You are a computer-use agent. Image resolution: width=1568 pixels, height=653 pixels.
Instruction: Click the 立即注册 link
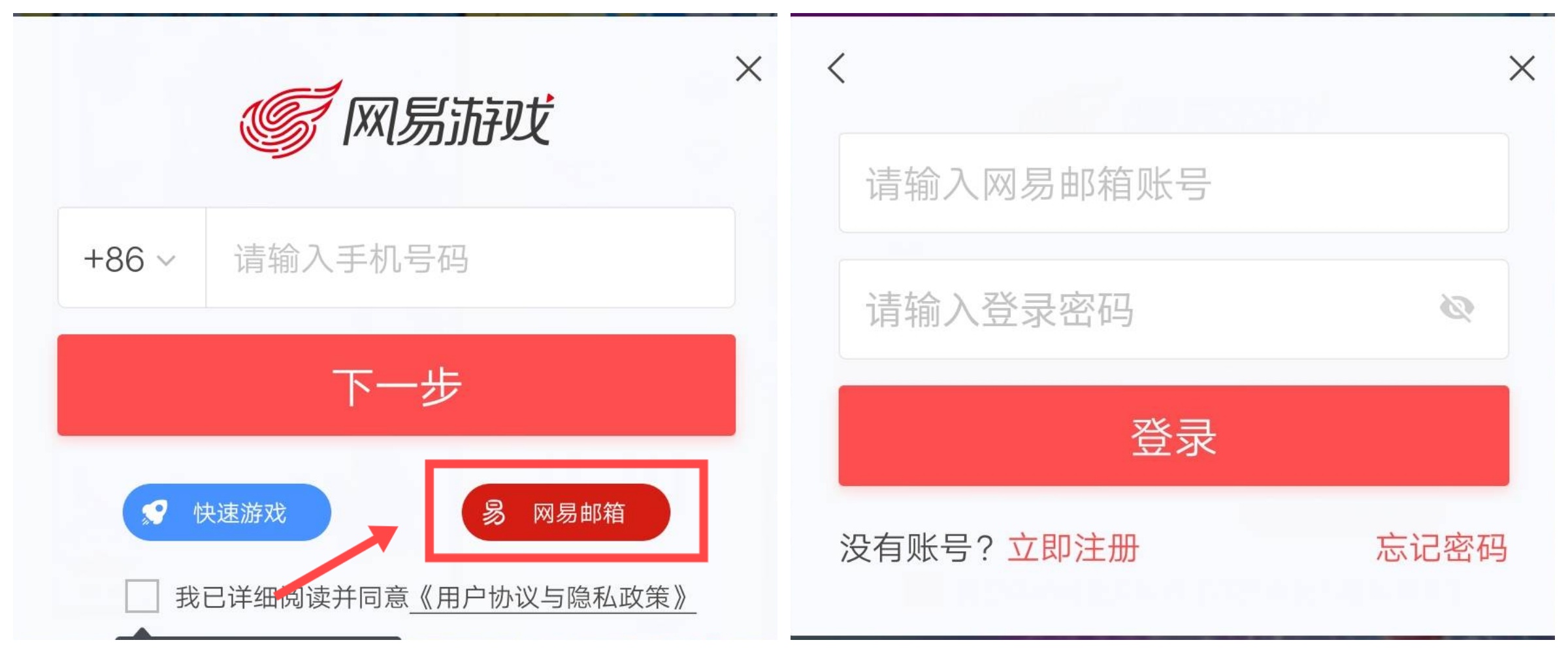[x=1073, y=547]
